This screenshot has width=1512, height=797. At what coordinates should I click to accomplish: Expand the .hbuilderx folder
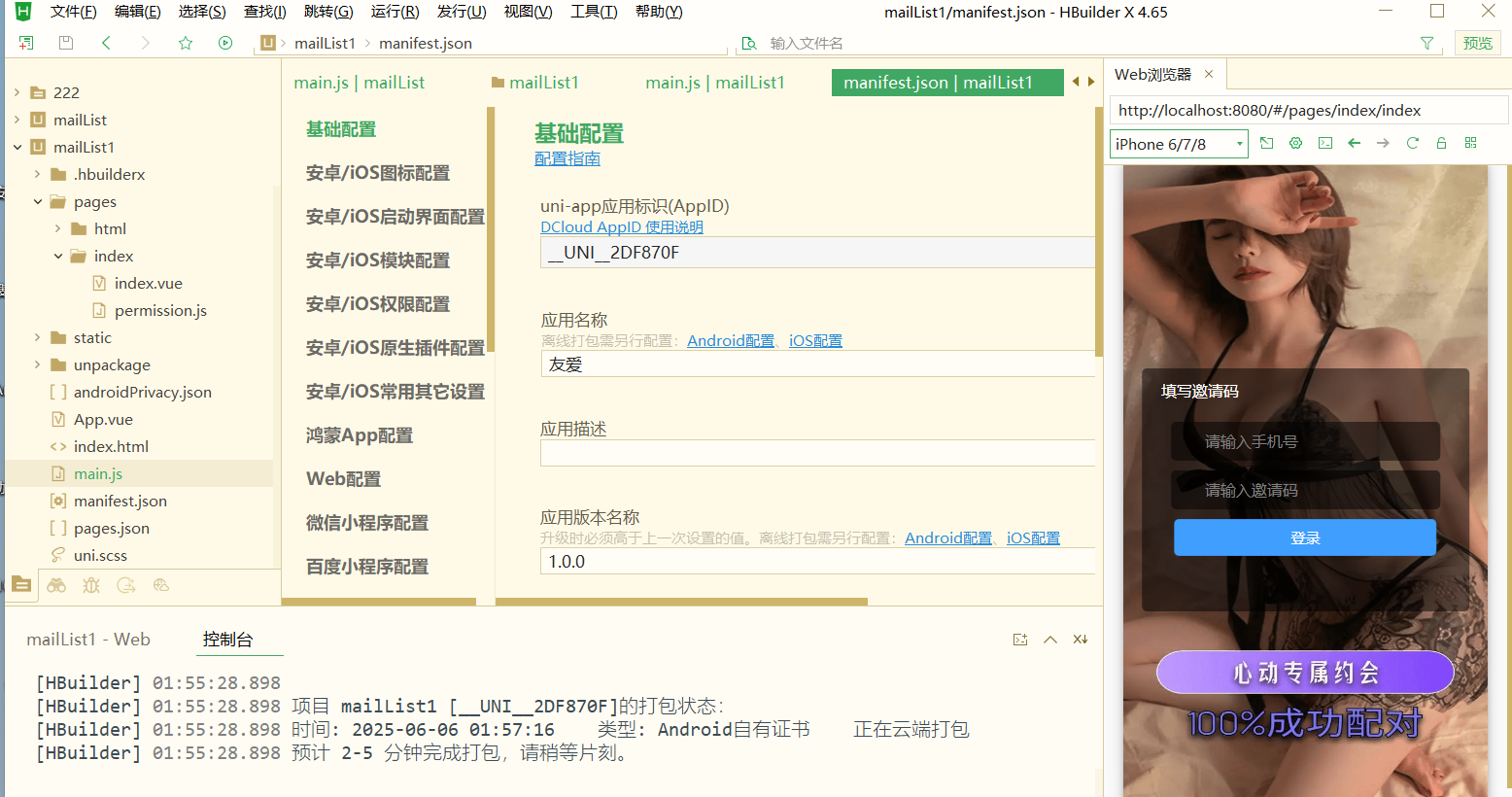coord(38,174)
